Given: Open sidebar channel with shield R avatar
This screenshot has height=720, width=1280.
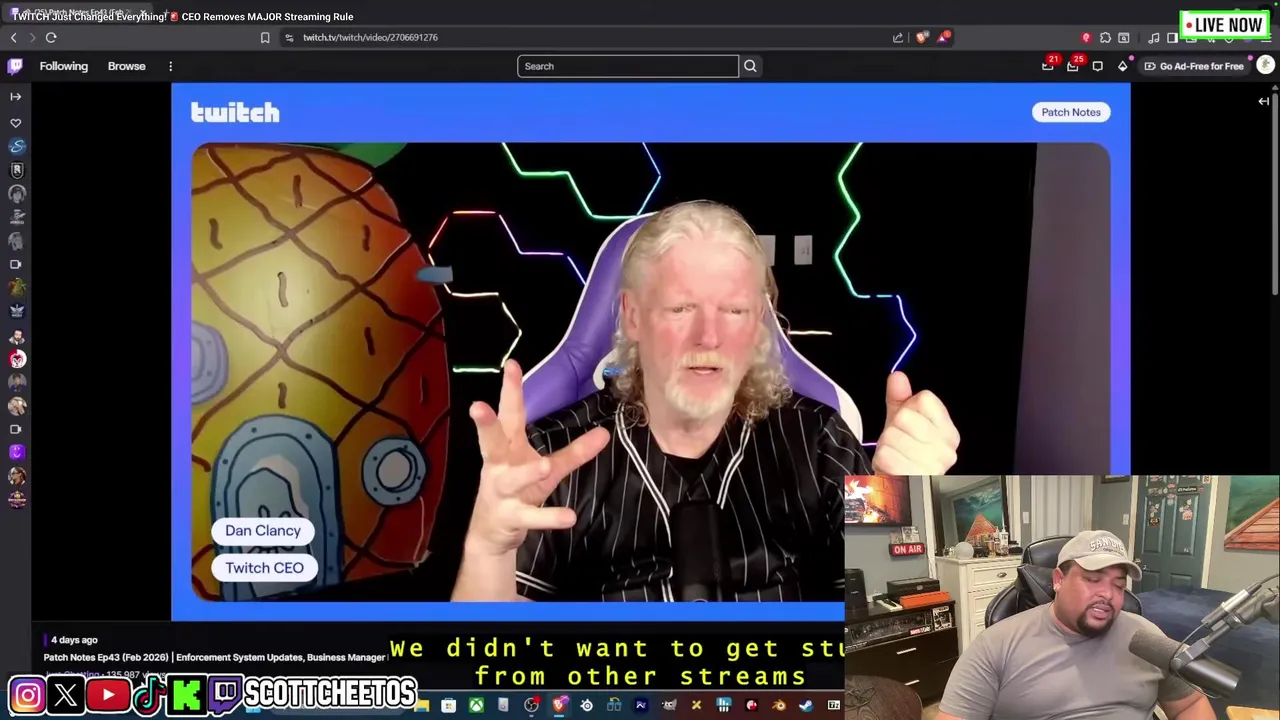Looking at the screenshot, I should [16, 170].
